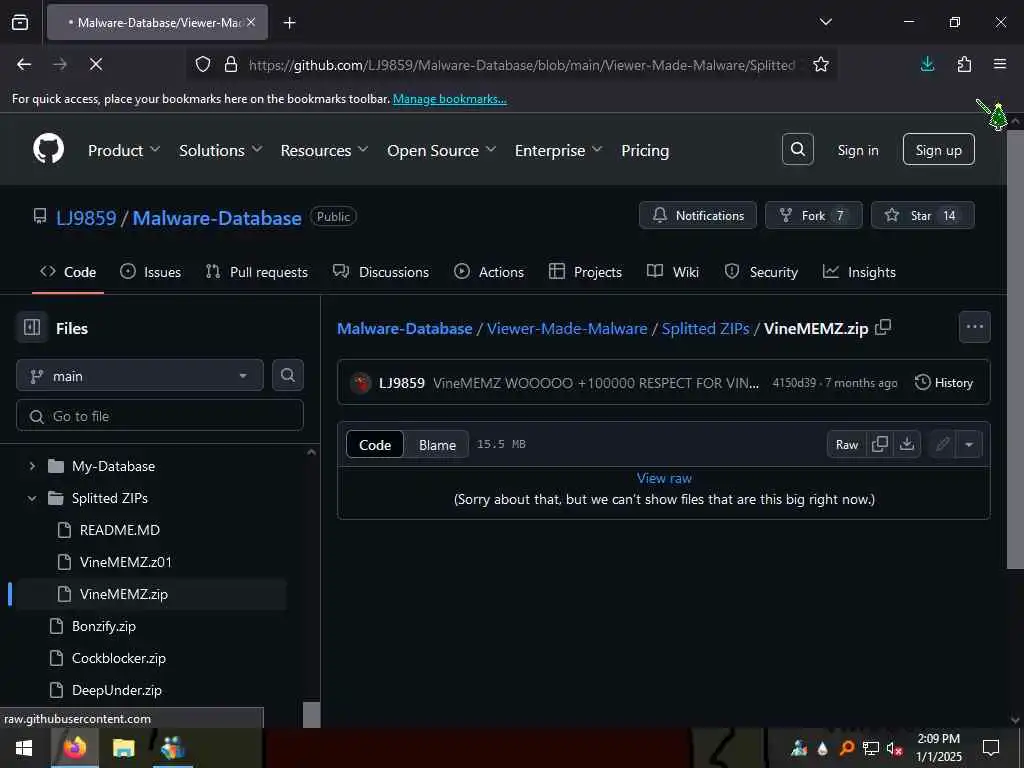Open the Firefox hamburger application menu
Image resolution: width=1024 pixels, height=768 pixels.
tap(1000, 64)
